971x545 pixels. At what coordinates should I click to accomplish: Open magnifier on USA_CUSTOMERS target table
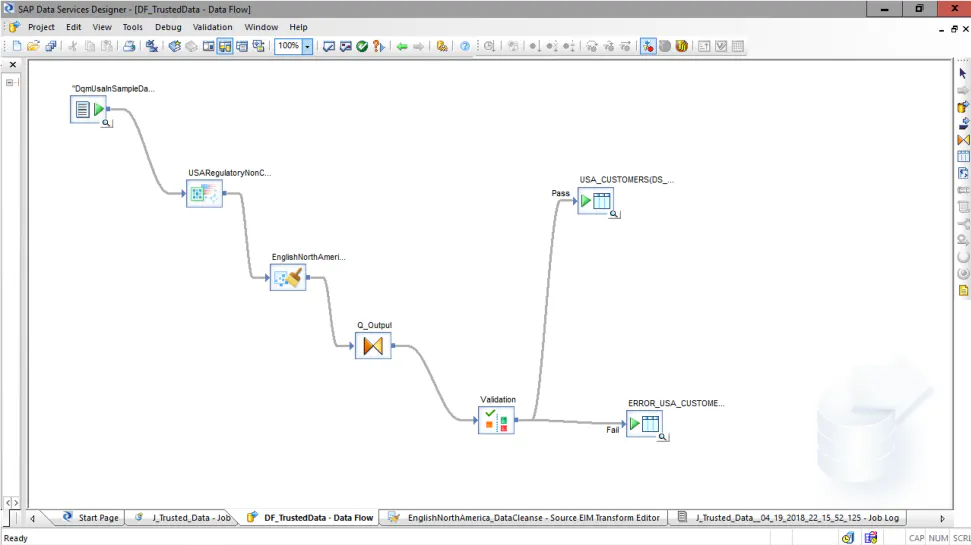click(x=614, y=214)
